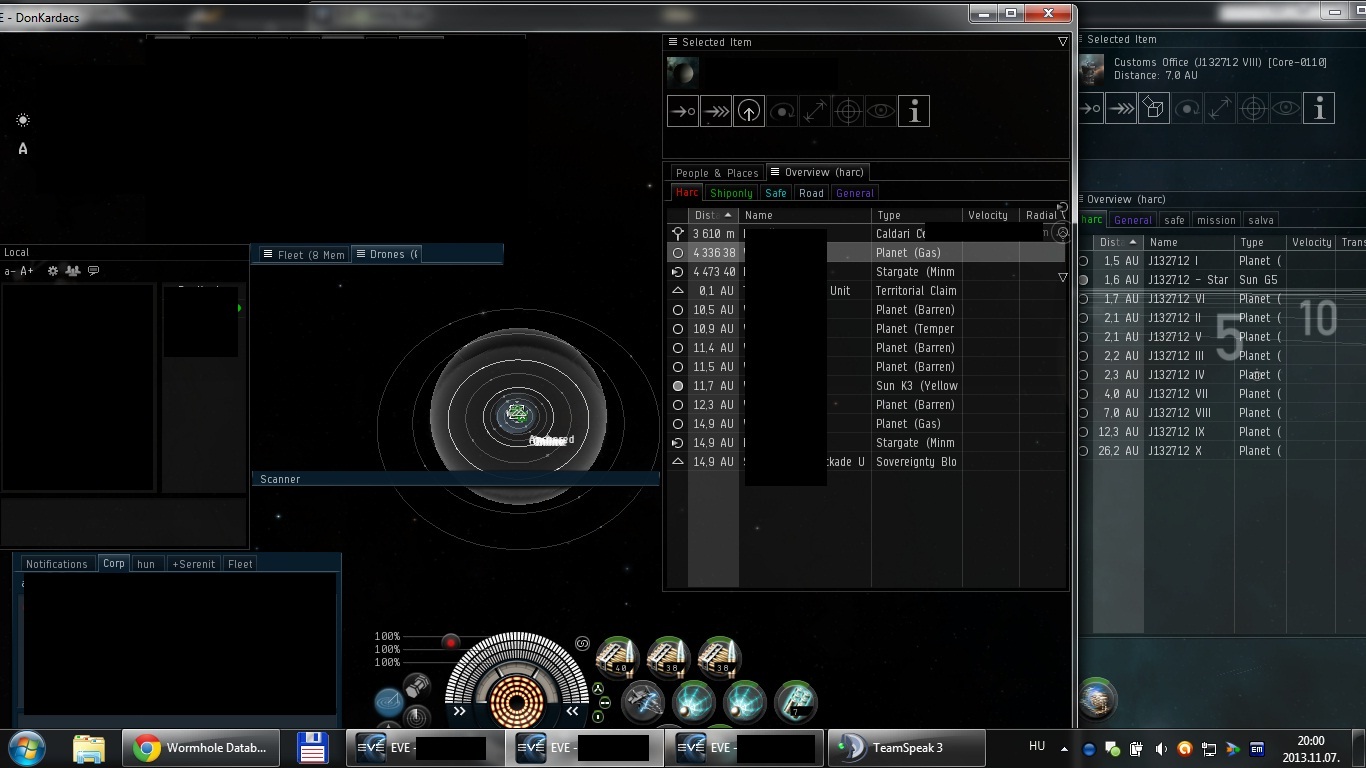This screenshot has width=1366, height=768.
Task: Toggle Local chat member list icon
Action: click(73, 271)
